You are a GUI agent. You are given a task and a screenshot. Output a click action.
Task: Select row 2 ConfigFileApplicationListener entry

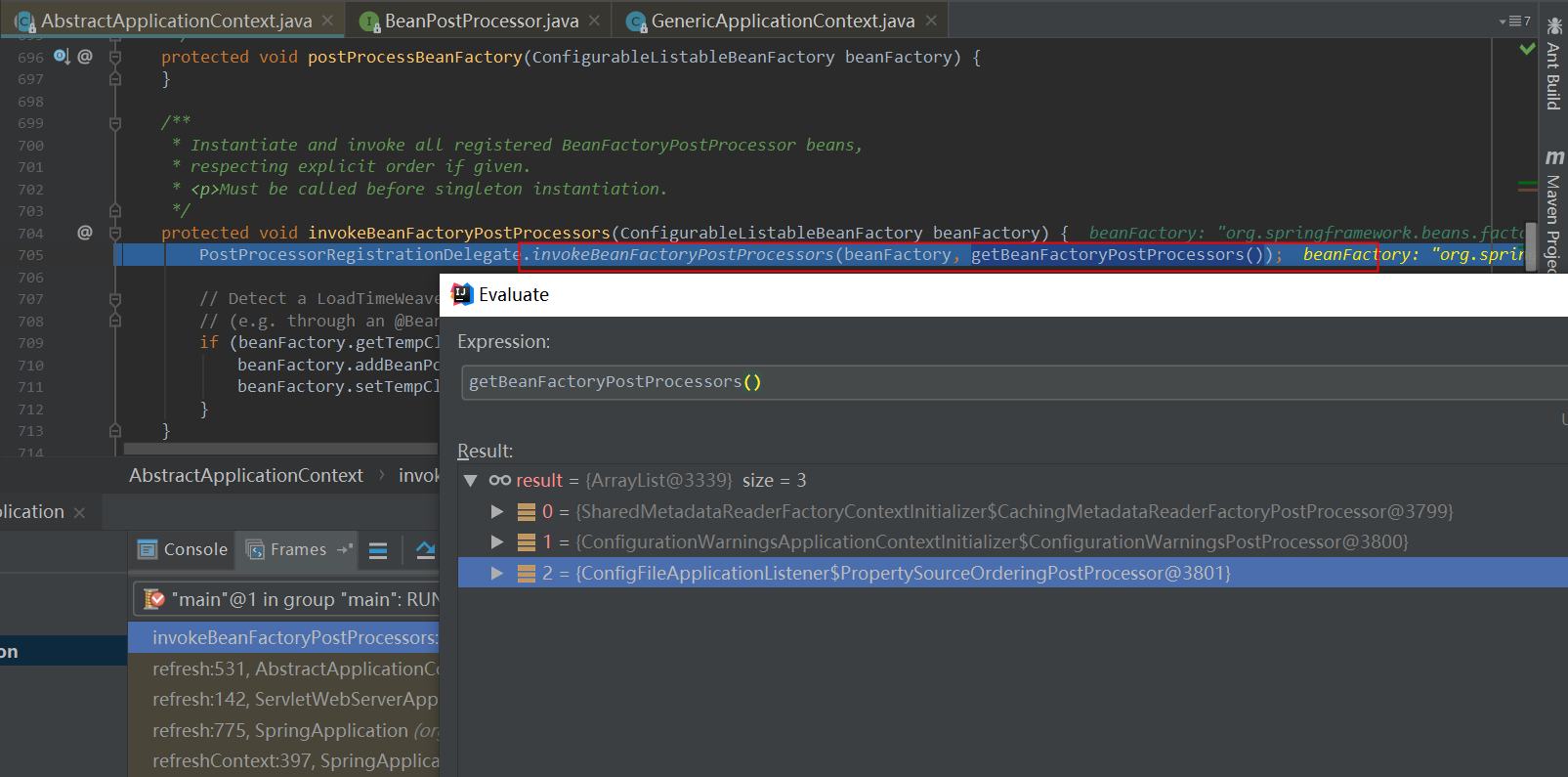tap(1013, 573)
